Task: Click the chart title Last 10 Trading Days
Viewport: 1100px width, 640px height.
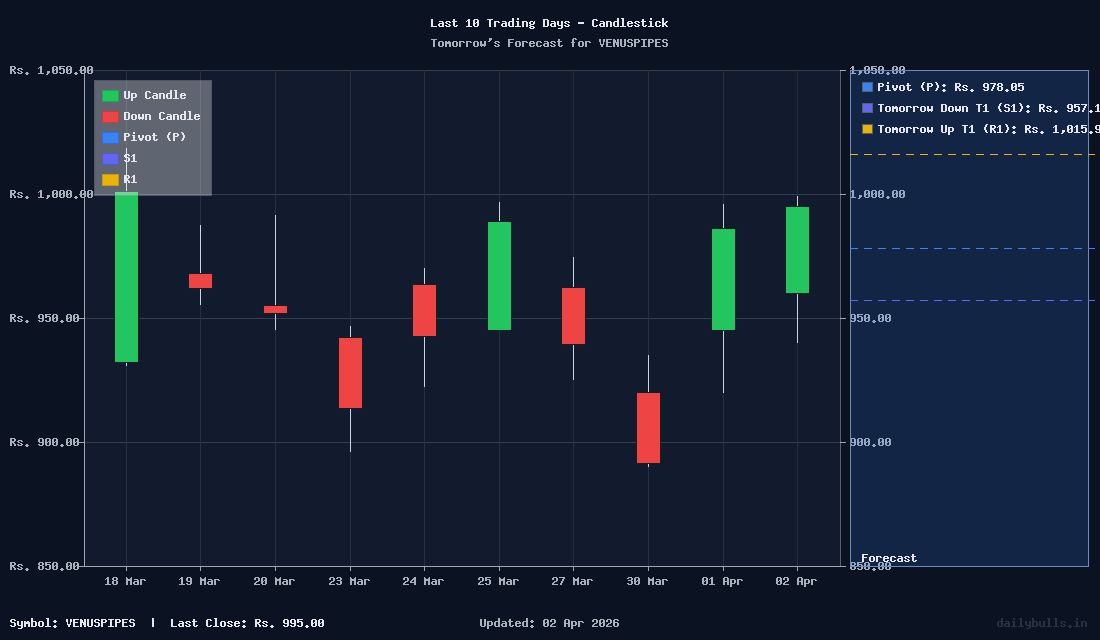Action: pos(549,23)
